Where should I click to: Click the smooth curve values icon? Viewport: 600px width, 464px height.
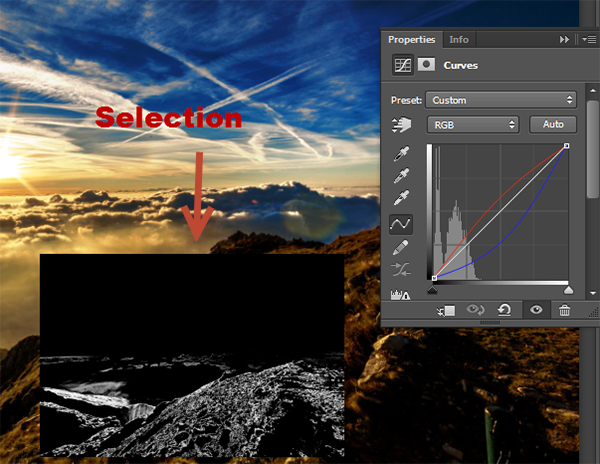(401, 270)
